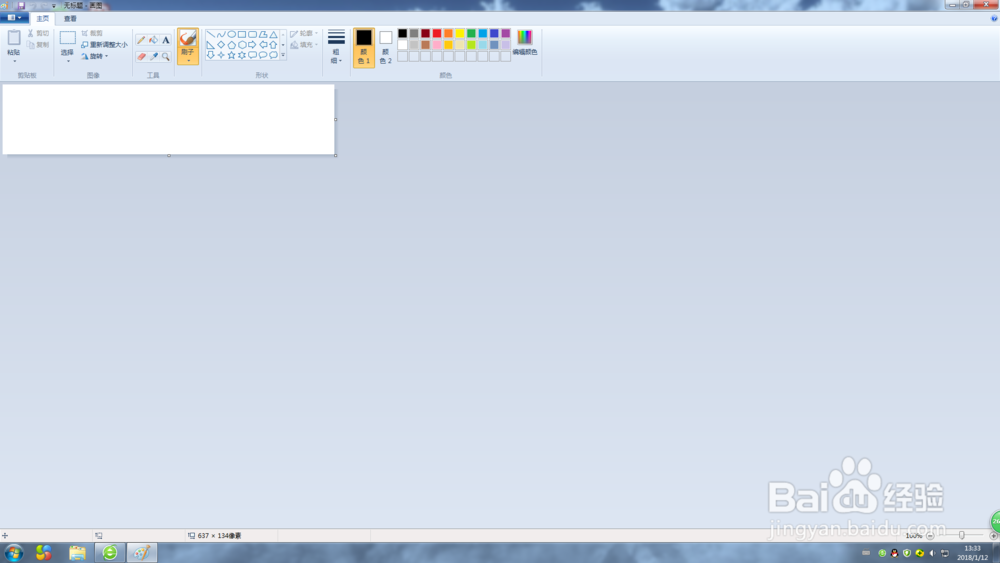The height and width of the screenshot is (563, 1000).
Task: Open the Fill (填充) dropdown
Action: tap(304, 45)
